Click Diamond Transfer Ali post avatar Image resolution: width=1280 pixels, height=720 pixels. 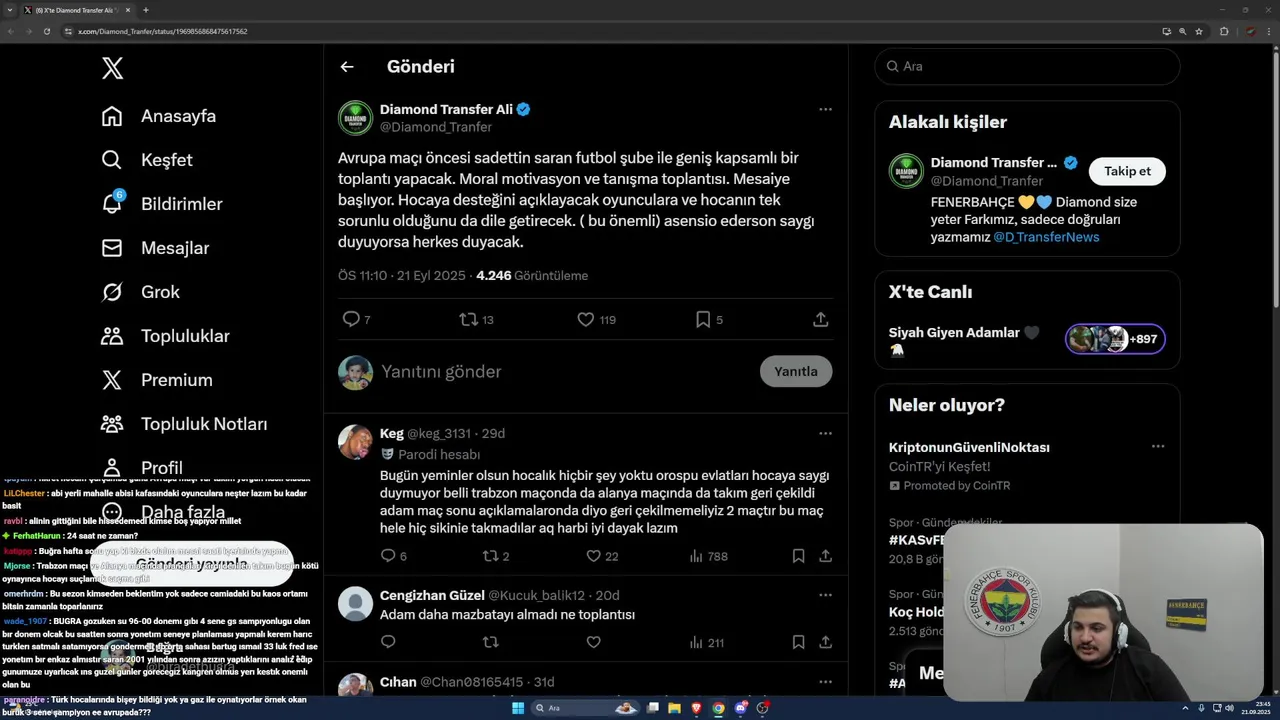point(355,117)
